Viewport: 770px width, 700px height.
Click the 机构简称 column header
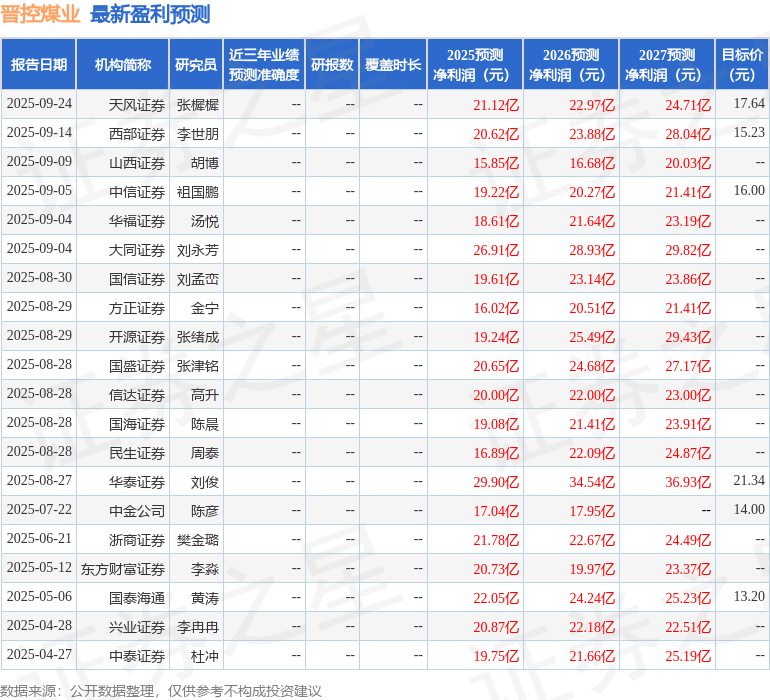pos(123,65)
